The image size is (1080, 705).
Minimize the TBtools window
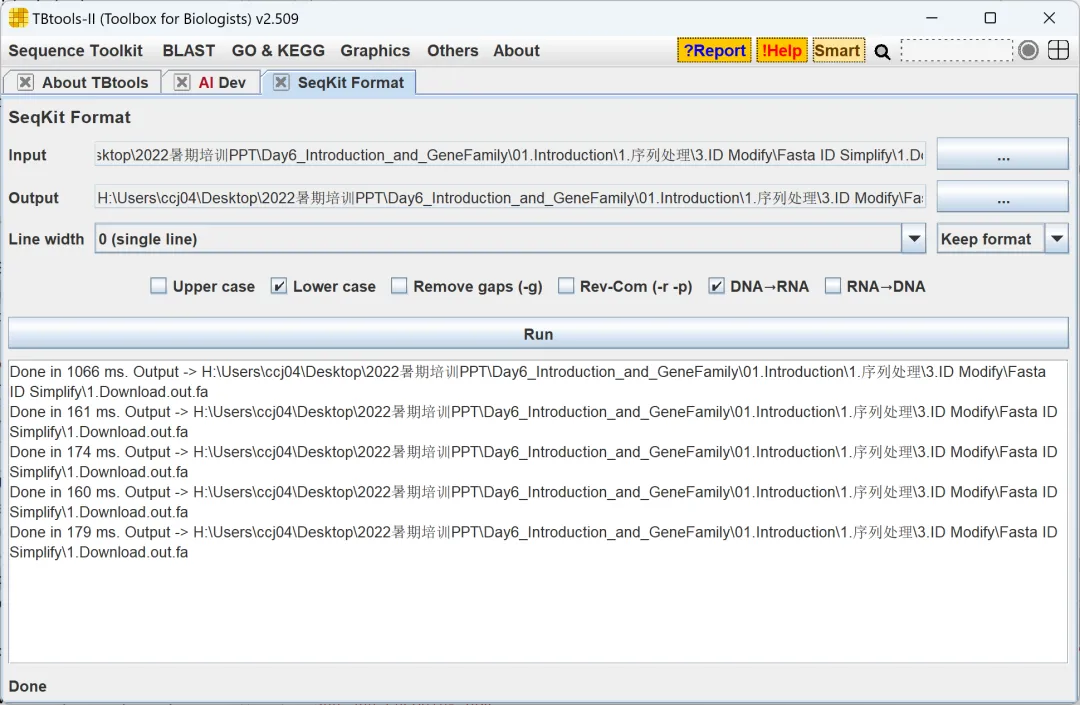[932, 18]
